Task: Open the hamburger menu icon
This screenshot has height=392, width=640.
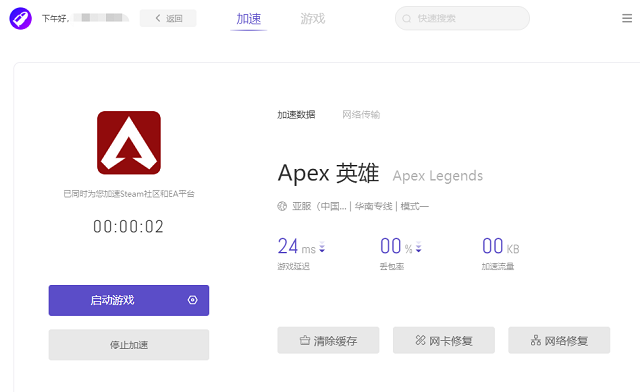Action: [x=627, y=18]
